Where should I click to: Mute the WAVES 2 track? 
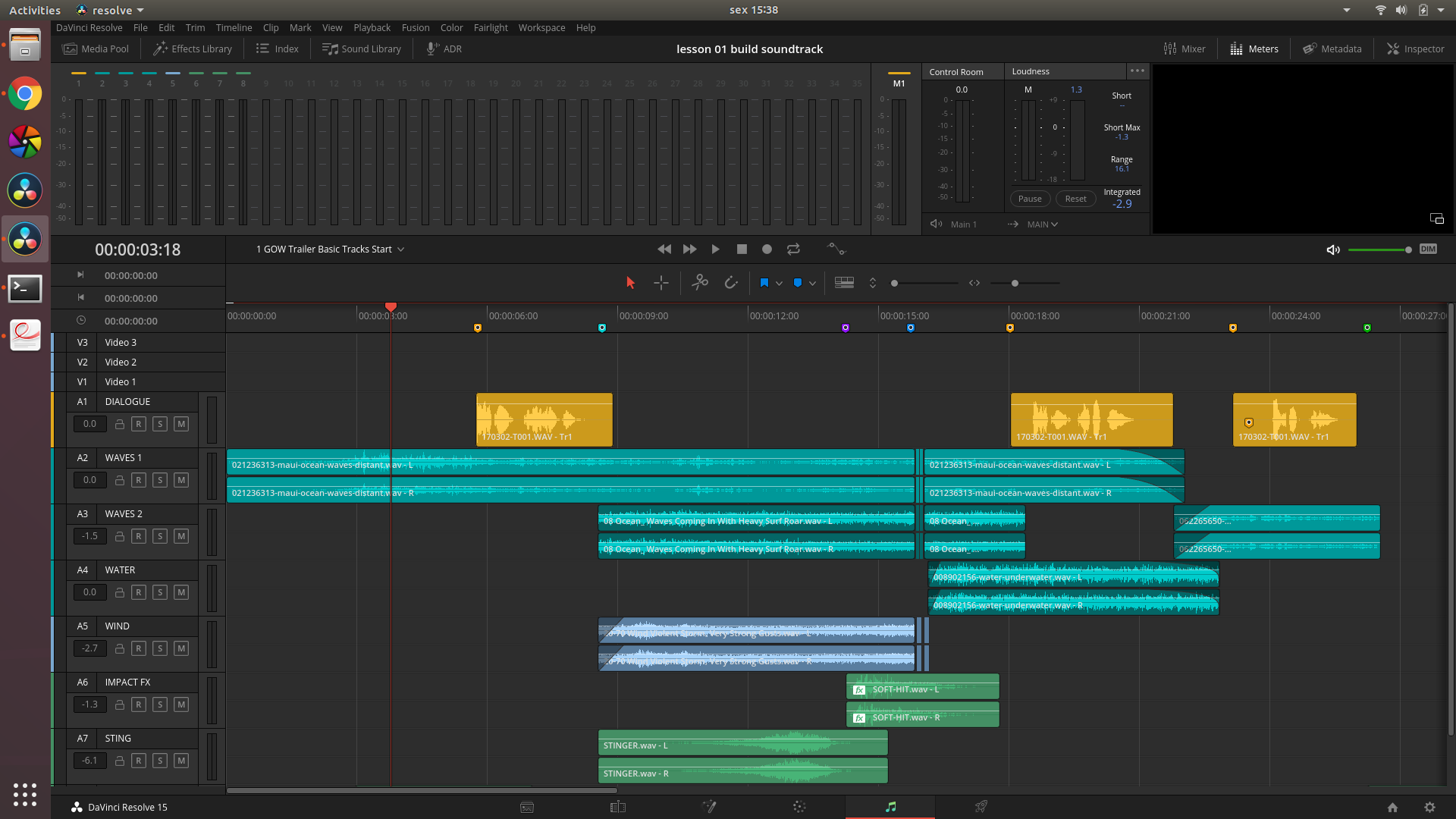181,536
